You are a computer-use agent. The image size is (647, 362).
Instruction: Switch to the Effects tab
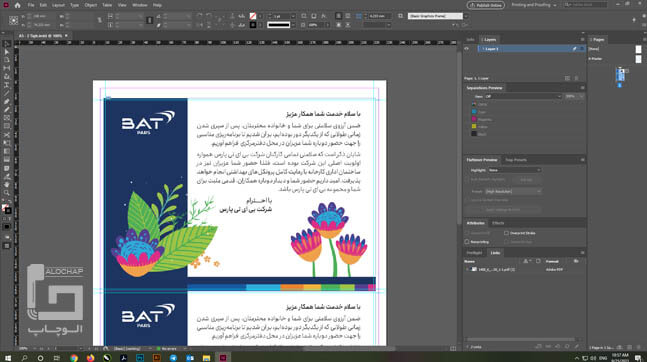tap(498, 223)
